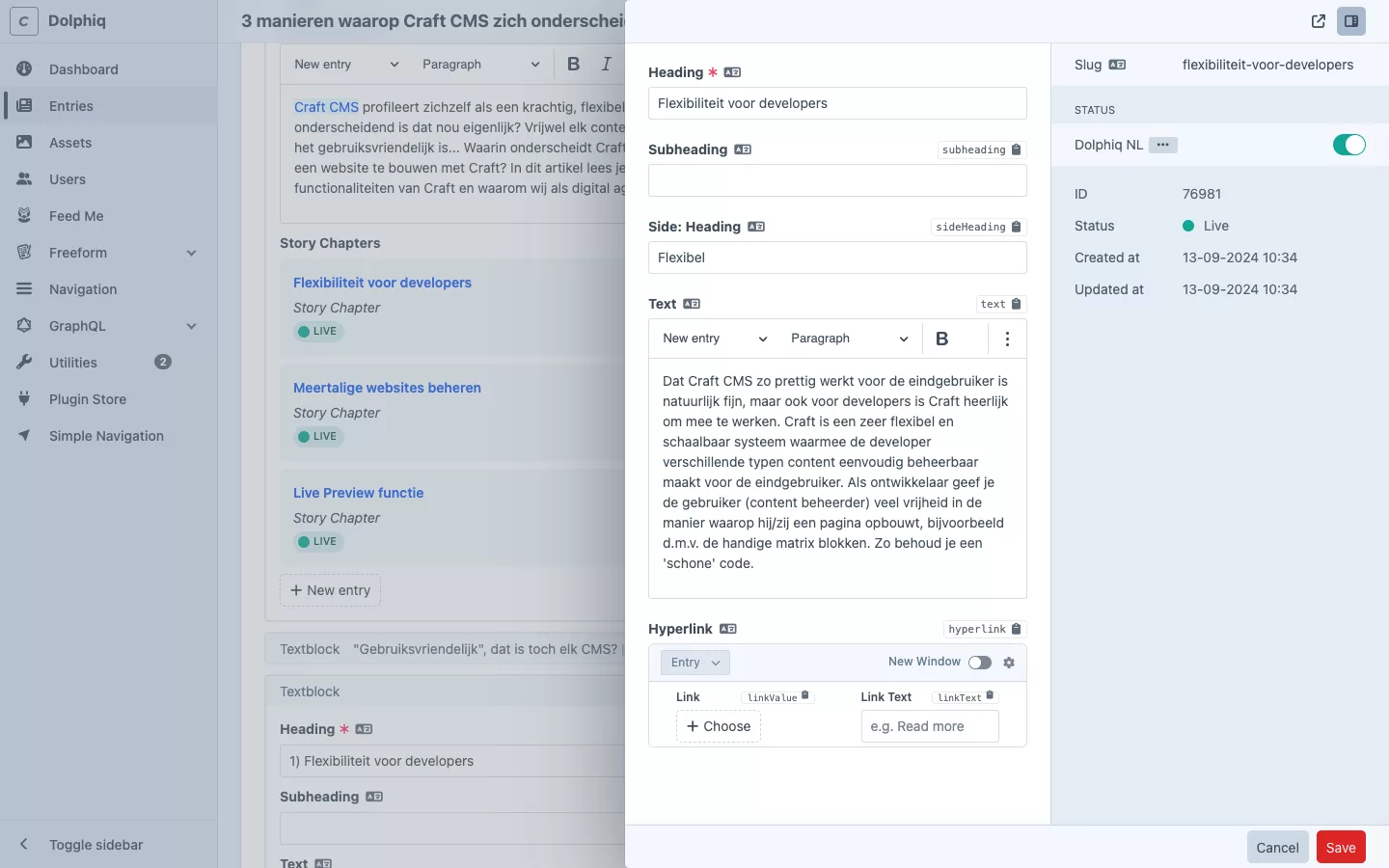1389x868 pixels.
Task: Open Dolphiq NL site actions menu
Action: 1162,145
